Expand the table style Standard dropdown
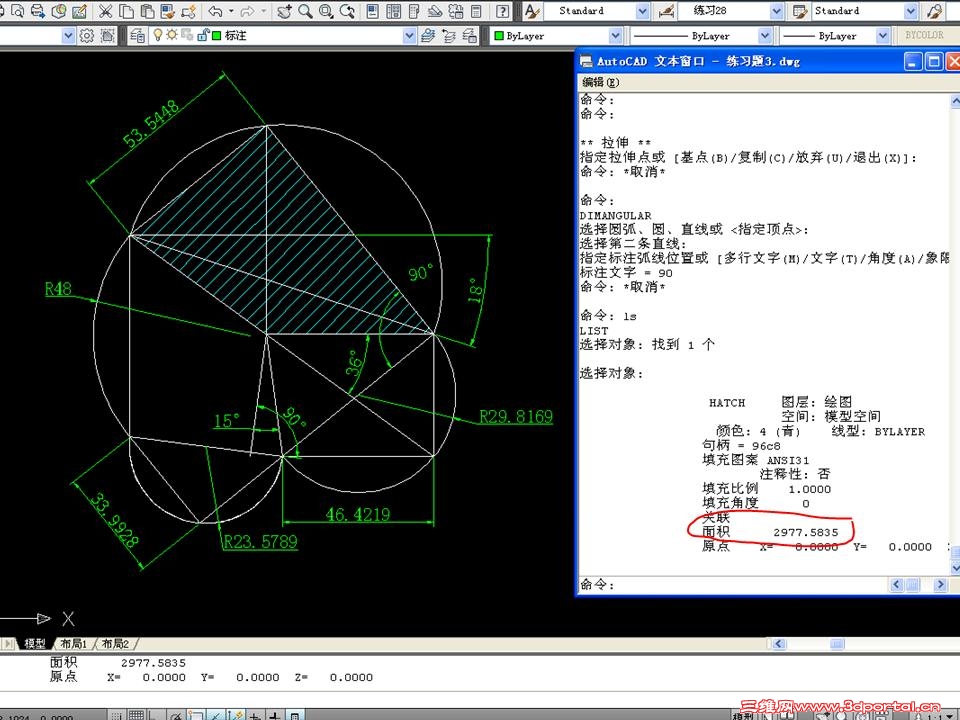Viewport: 960px width, 720px height. 910,11
